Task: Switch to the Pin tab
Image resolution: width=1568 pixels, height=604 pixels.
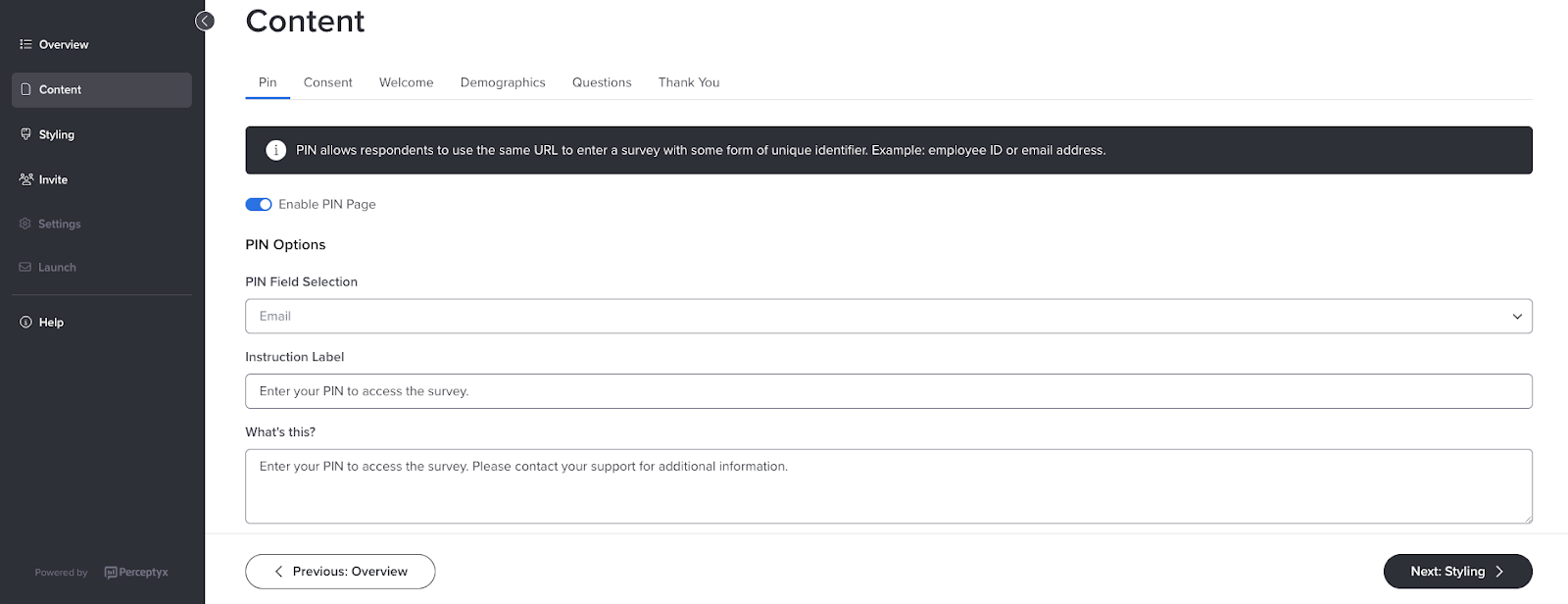Action: click(x=268, y=82)
